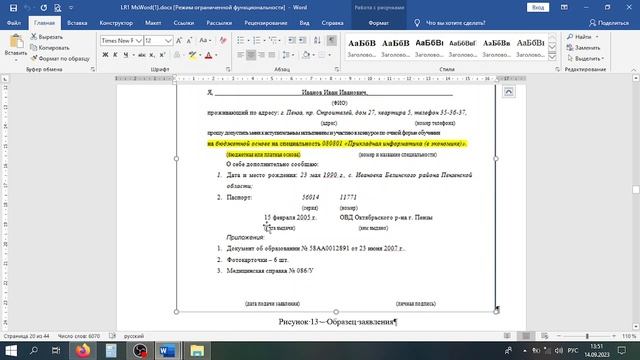Open ribbon display options icon

(564, 8)
